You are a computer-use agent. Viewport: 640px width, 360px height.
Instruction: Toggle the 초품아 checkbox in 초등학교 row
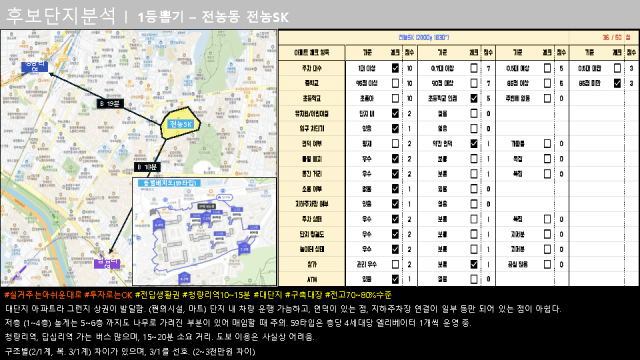pos(395,98)
